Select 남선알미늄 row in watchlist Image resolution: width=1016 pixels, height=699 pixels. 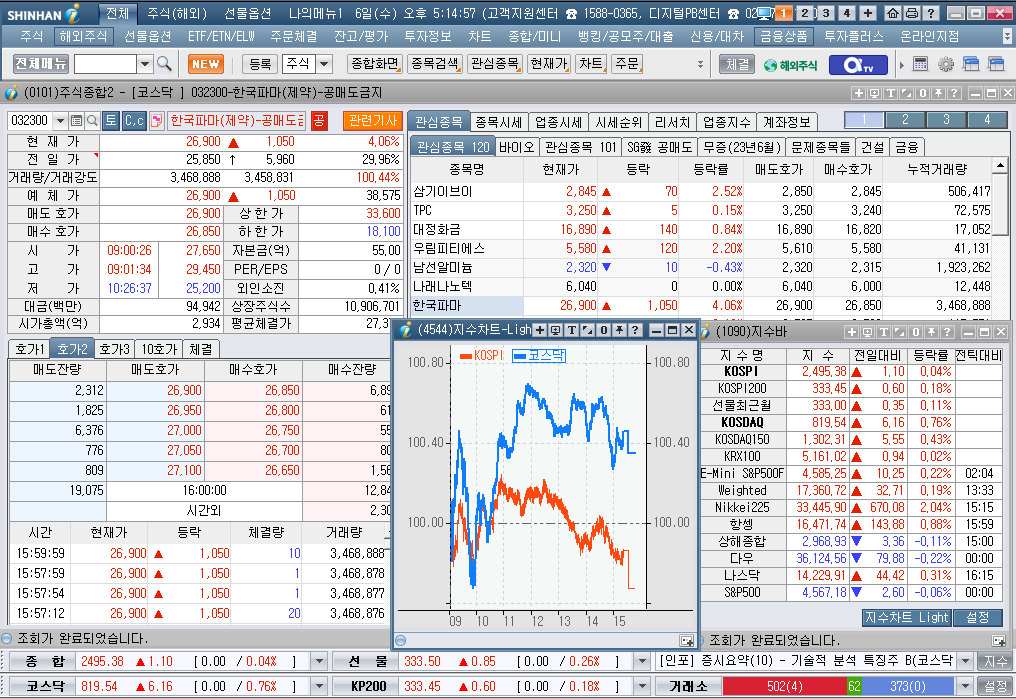coord(700,268)
